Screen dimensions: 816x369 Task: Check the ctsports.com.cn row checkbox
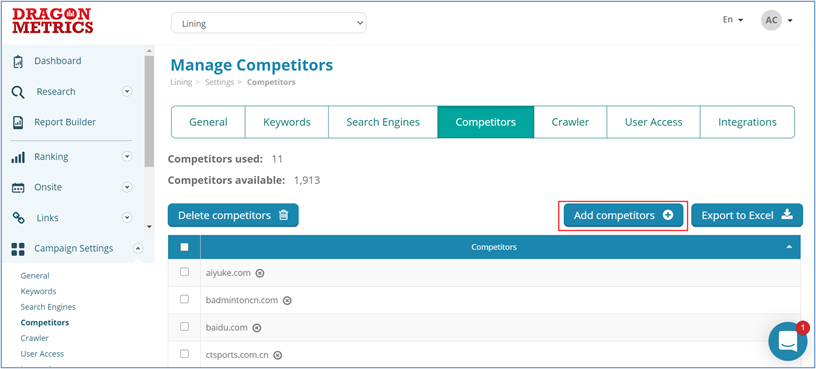pos(184,354)
